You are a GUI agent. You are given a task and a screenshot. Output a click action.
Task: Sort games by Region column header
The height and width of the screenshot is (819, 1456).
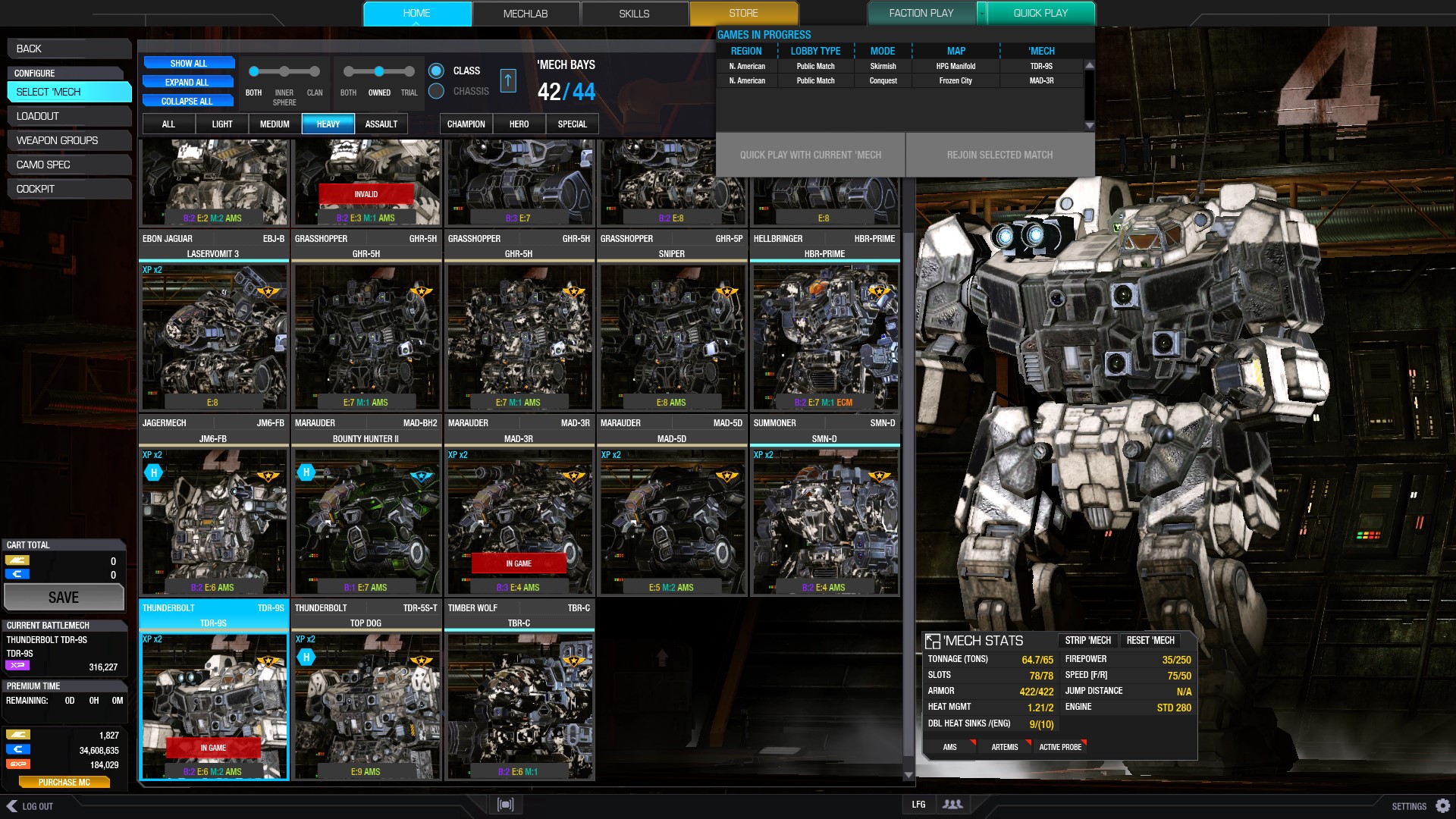[x=746, y=51]
